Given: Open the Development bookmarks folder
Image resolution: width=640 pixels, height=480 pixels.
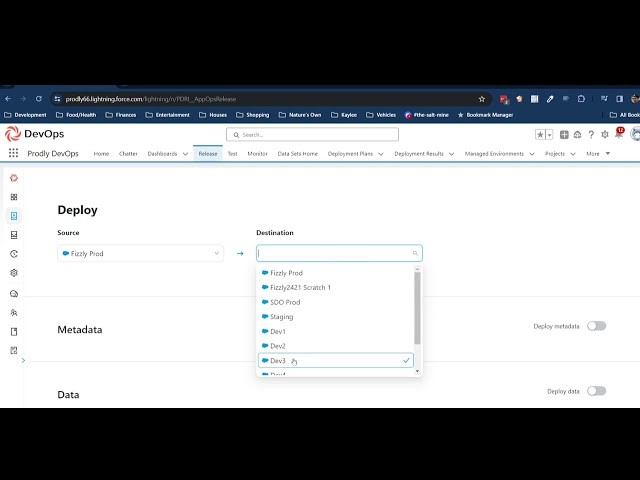Looking at the screenshot, I should tap(25, 115).
